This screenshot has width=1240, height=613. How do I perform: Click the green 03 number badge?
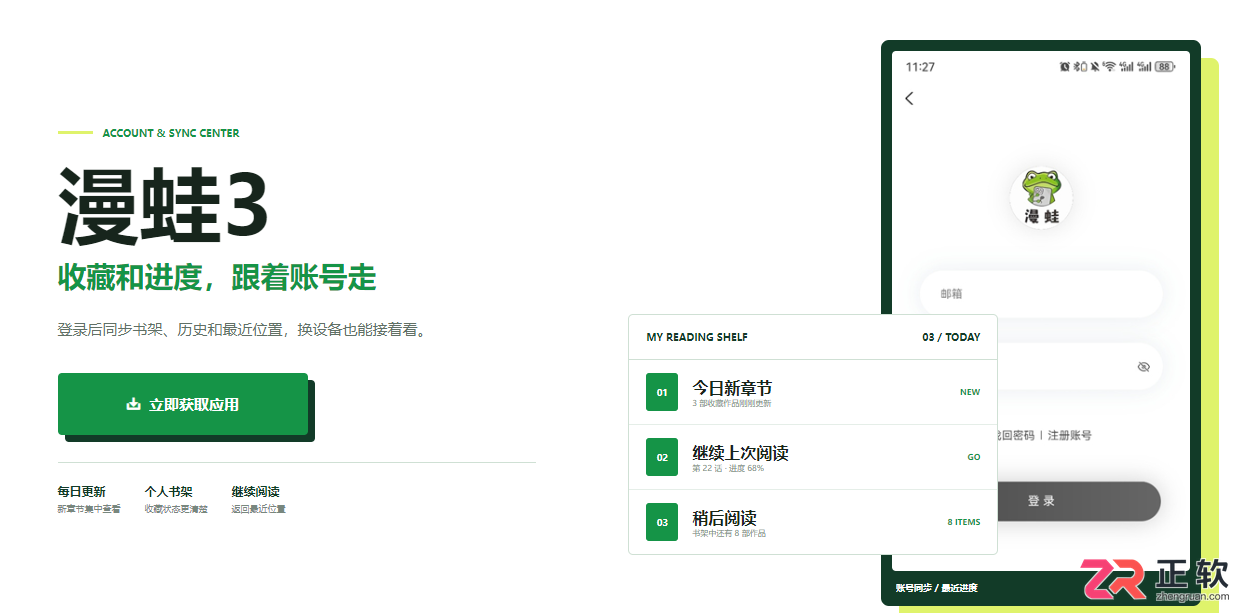(x=662, y=522)
